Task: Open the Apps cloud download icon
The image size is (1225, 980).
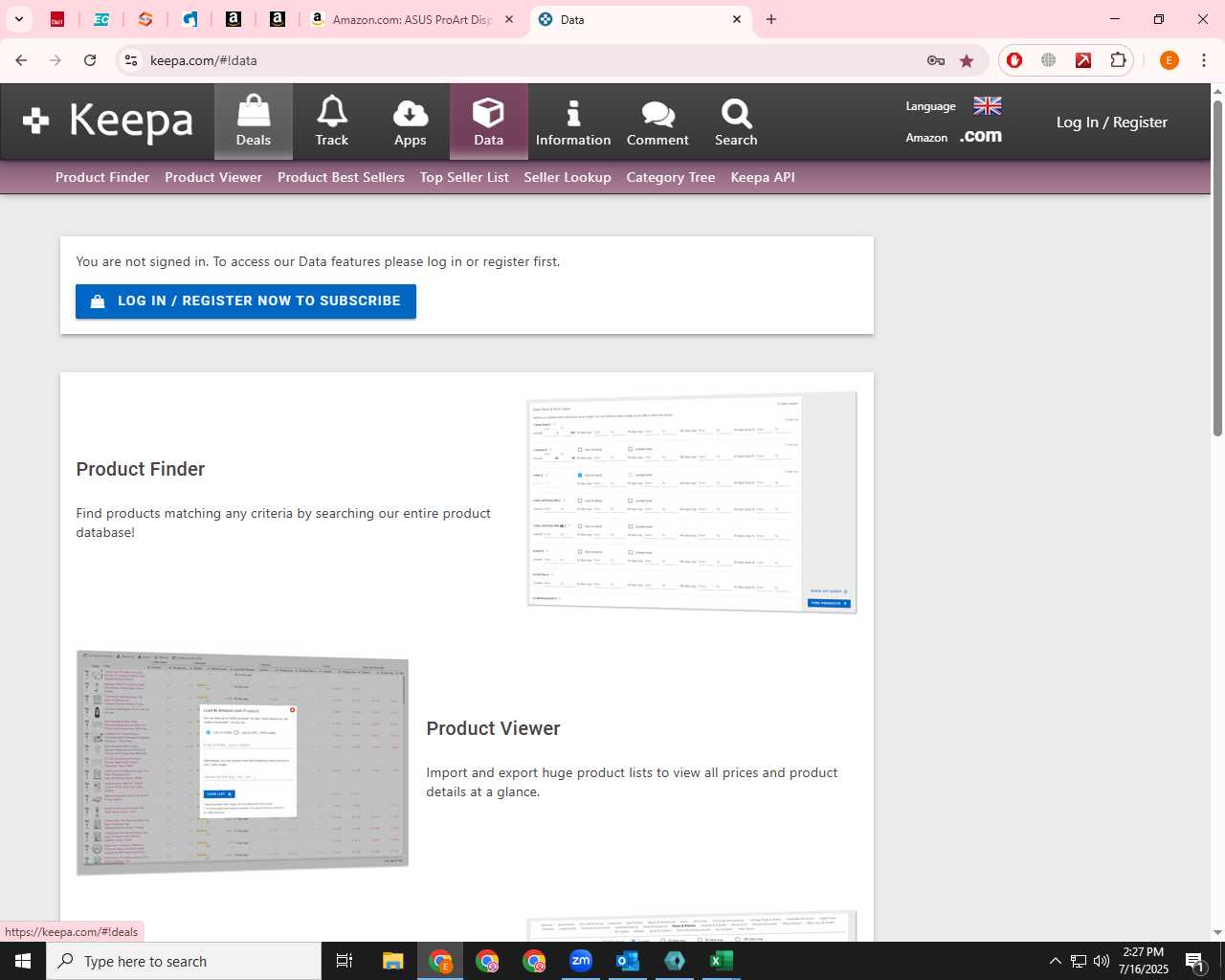Action: tap(411, 122)
